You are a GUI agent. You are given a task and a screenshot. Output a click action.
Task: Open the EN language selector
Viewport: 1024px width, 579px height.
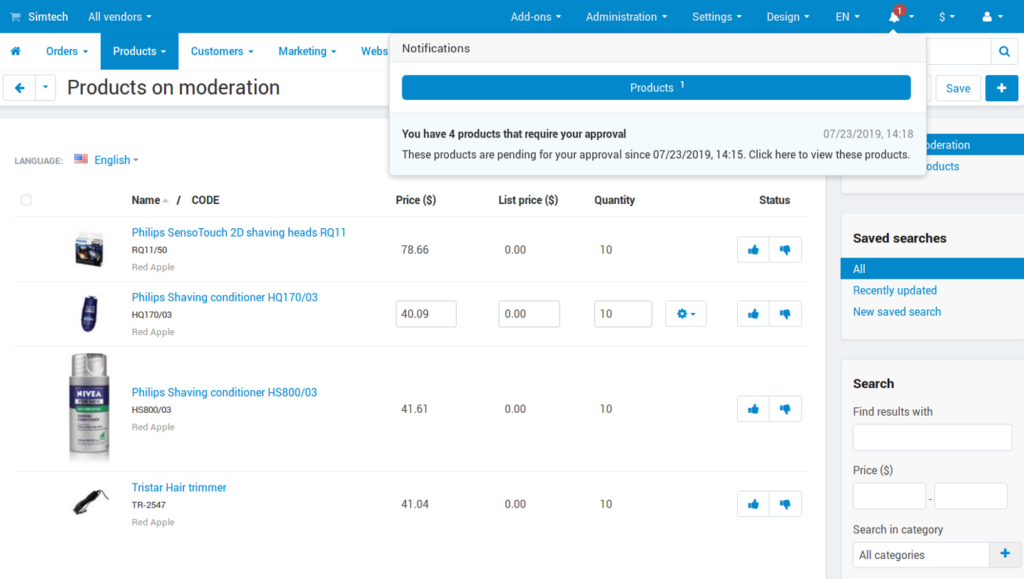[848, 17]
